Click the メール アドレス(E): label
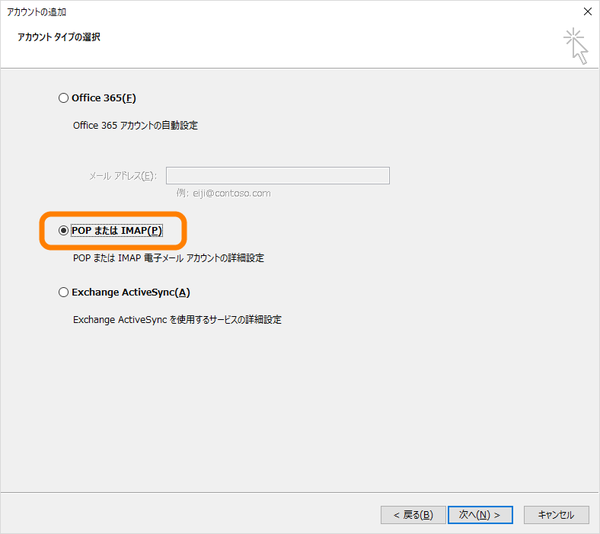The height and width of the screenshot is (534, 600). click(x=123, y=176)
